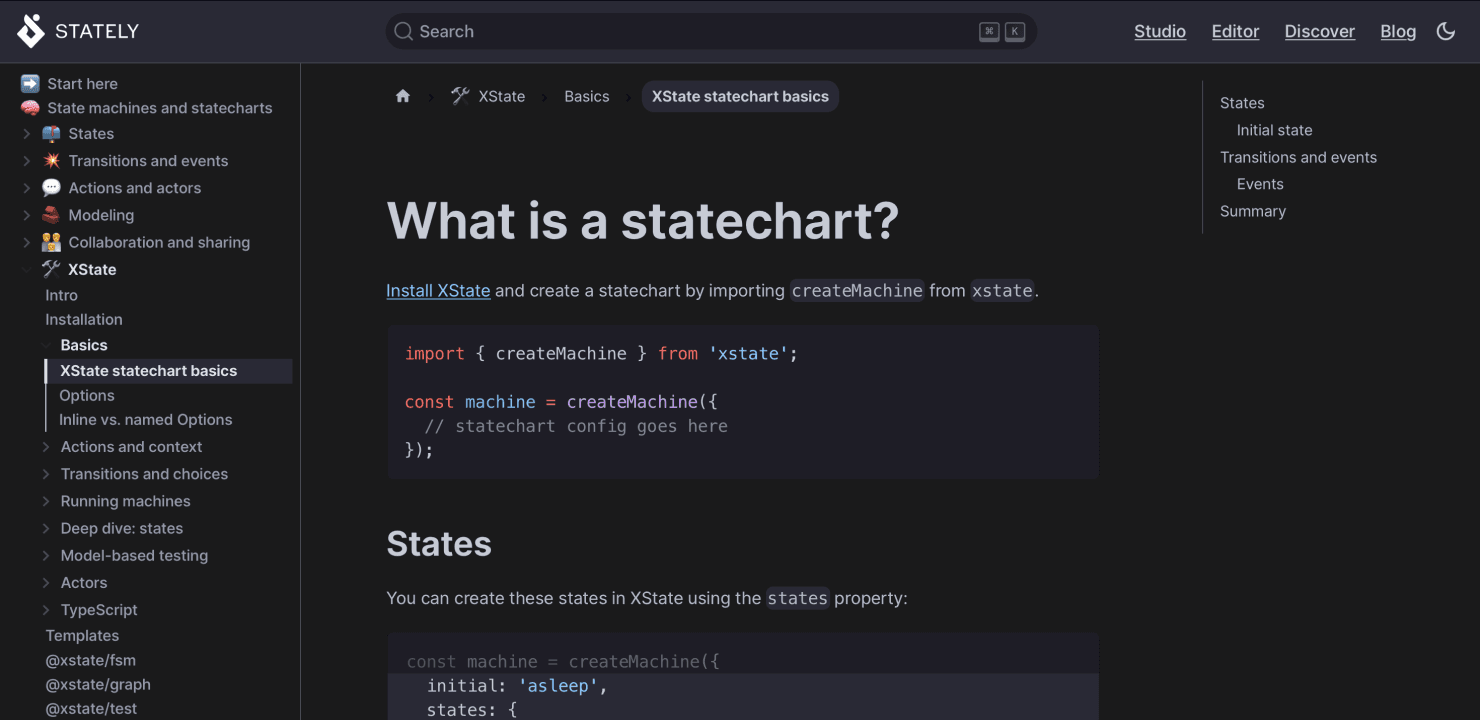Click the Stately logo icon
This screenshot has height=720, width=1480.
(29, 30)
